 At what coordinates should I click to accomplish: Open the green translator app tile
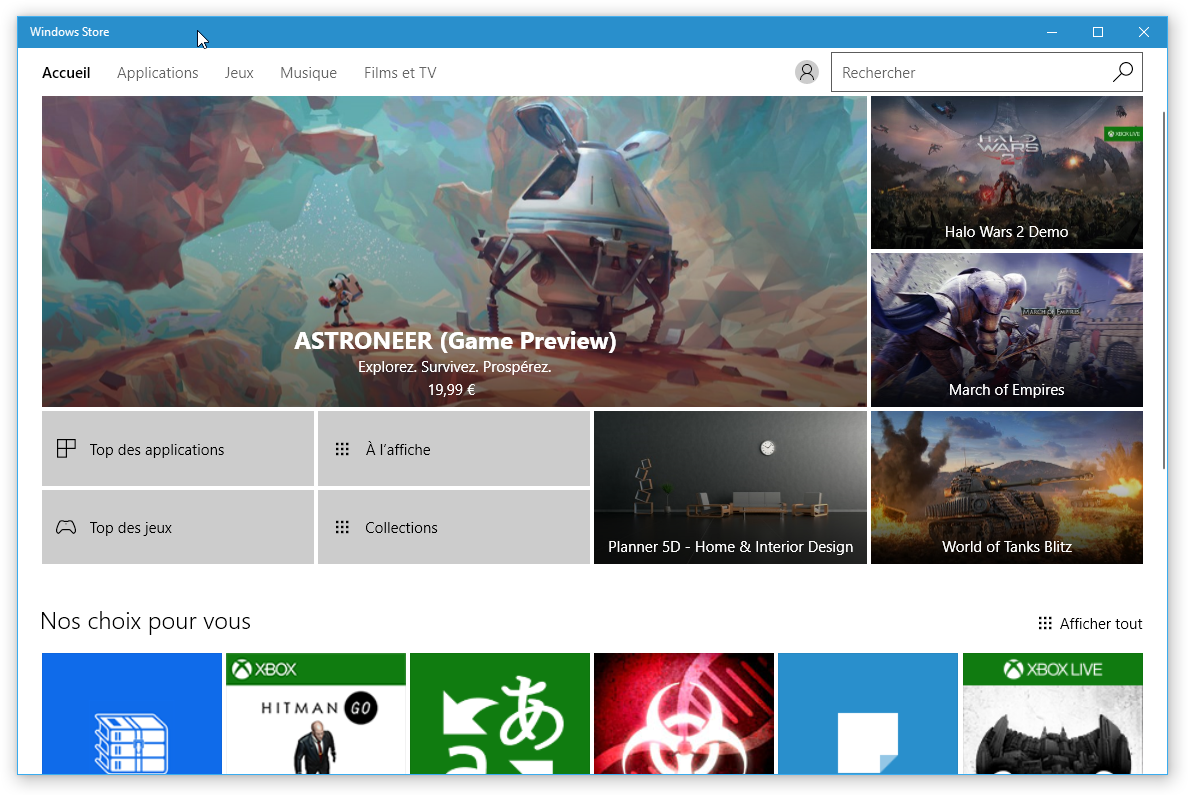[x=500, y=713]
